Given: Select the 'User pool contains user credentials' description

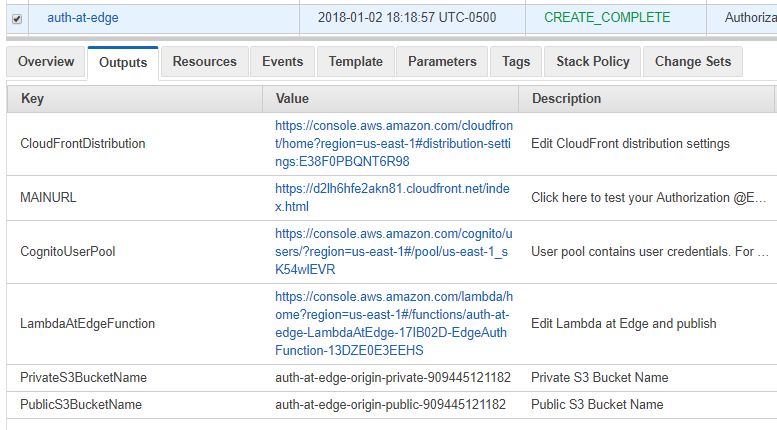Looking at the screenshot, I should point(650,252).
